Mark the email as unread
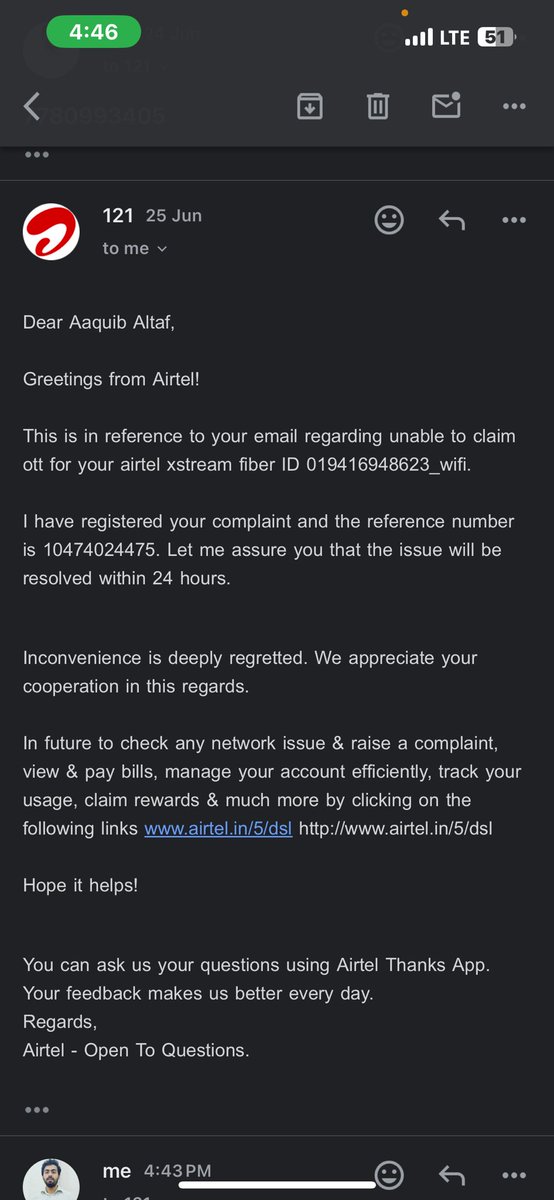 tap(445, 105)
